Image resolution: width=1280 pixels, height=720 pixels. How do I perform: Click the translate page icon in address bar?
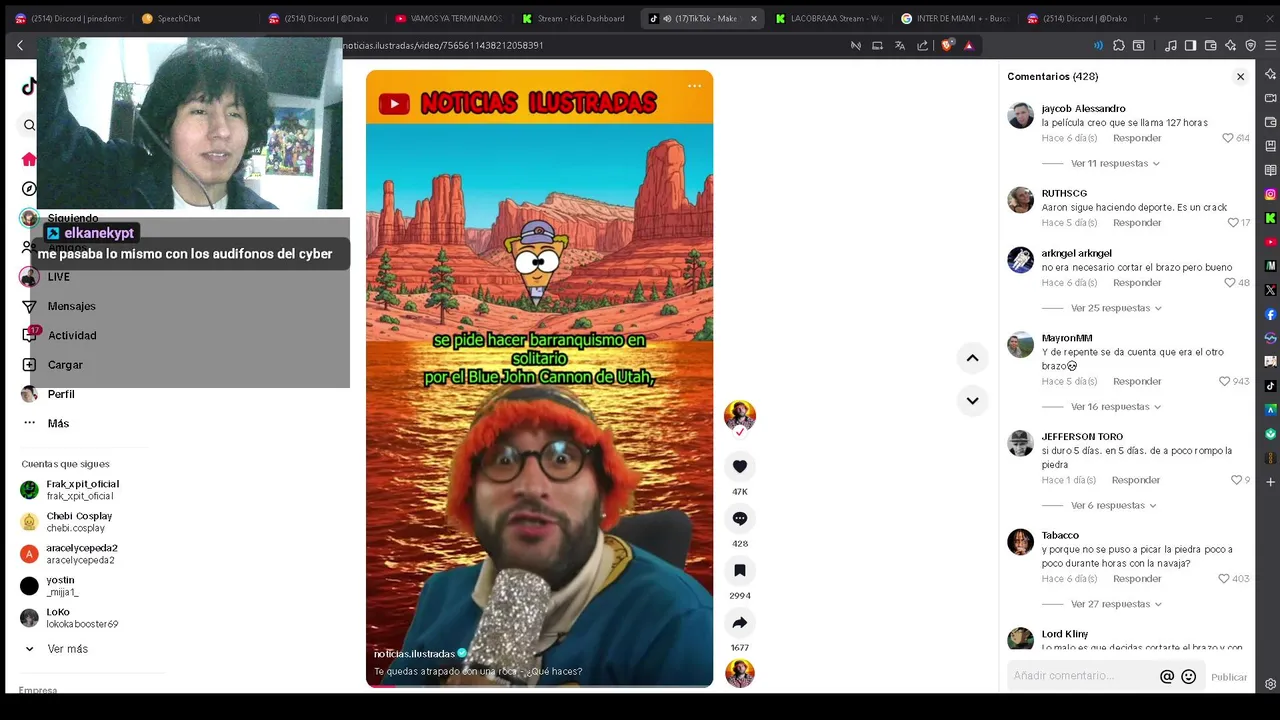click(900, 45)
